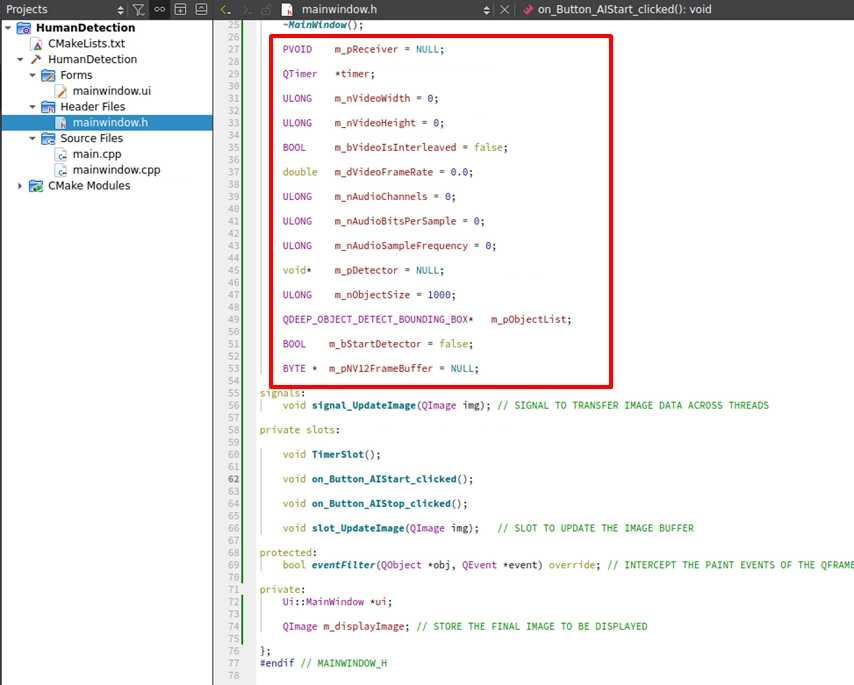The height and width of the screenshot is (685, 854).
Task: Open mainwindow.ui form file
Action: click(x=112, y=90)
